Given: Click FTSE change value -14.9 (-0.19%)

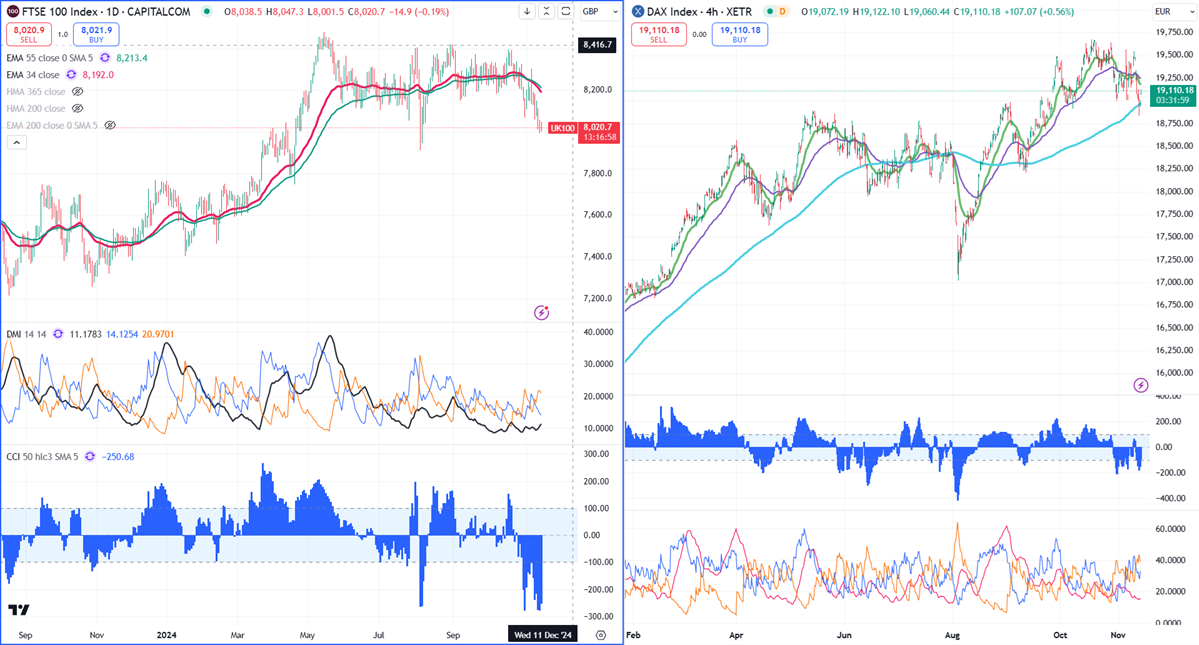Looking at the screenshot, I should pos(418,11).
